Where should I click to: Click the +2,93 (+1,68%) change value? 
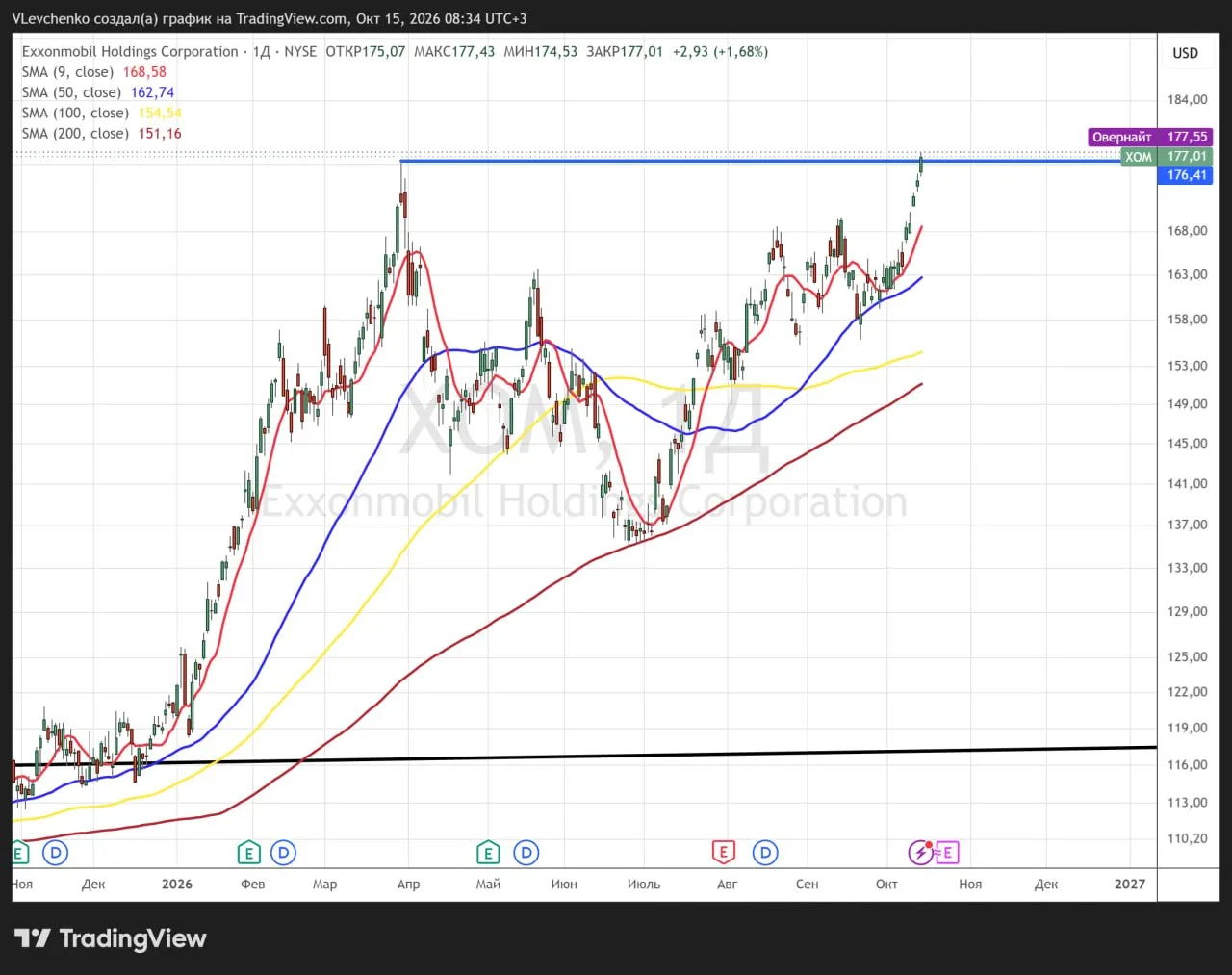720,52
